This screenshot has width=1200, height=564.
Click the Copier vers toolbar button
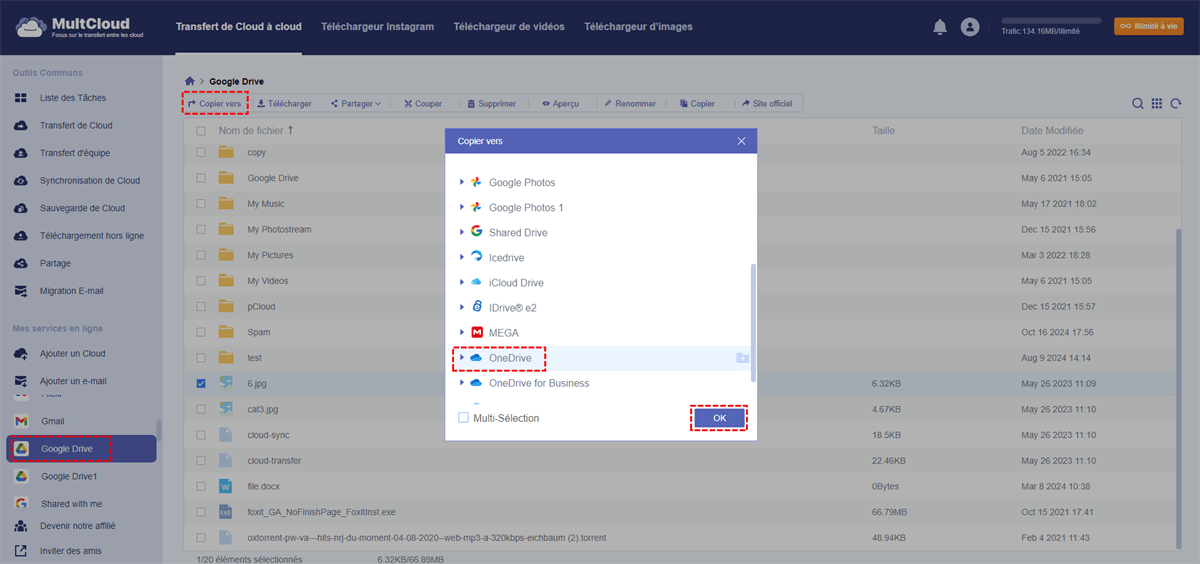click(x=214, y=104)
